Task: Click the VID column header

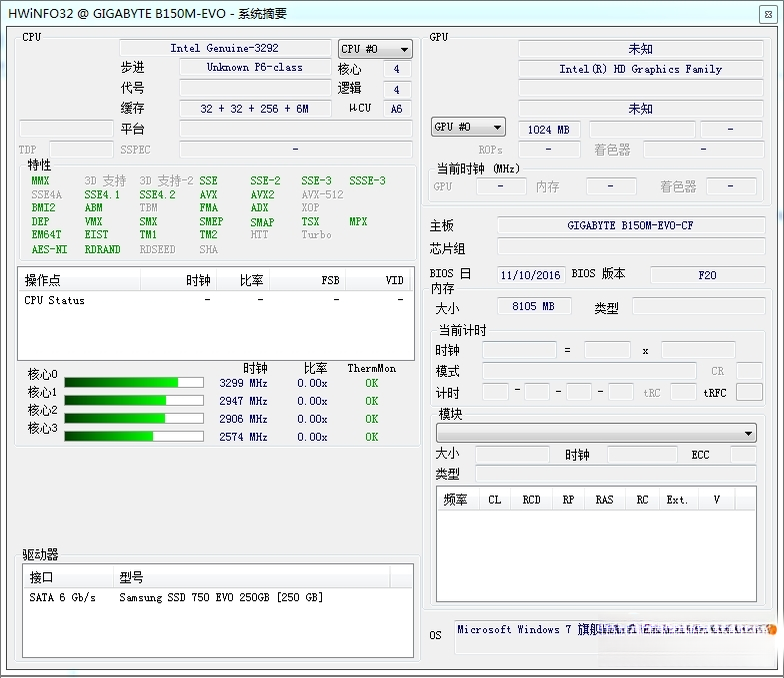Action: 378,280
